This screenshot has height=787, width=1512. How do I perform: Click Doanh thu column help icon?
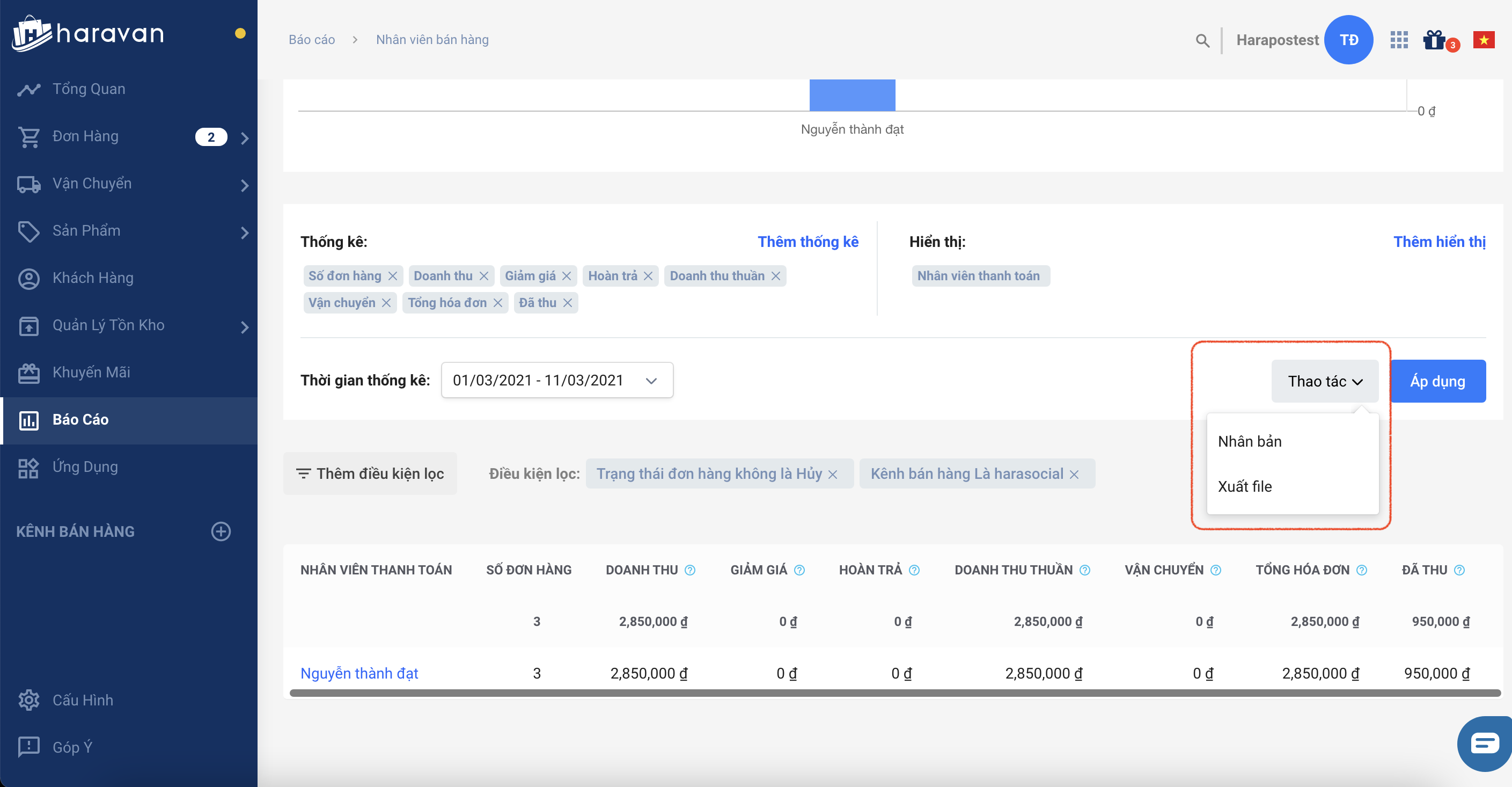tap(690, 570)
